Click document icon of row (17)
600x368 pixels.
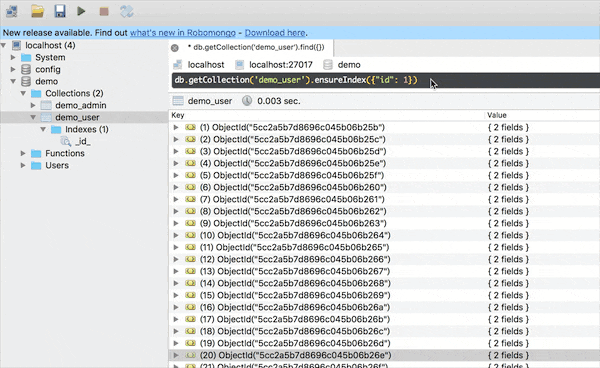(190, 319)
